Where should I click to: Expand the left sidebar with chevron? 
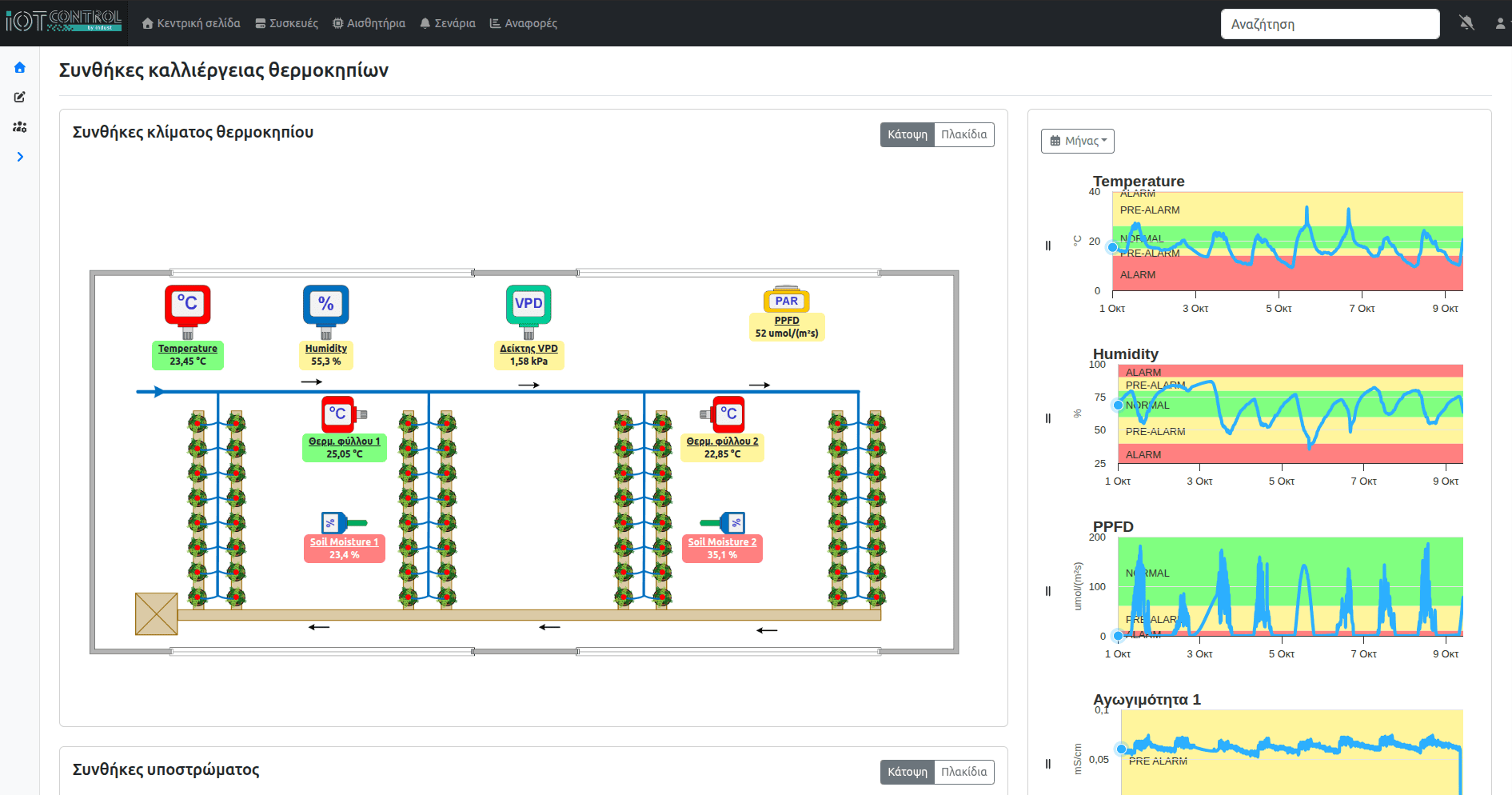[x=20, y=157]
